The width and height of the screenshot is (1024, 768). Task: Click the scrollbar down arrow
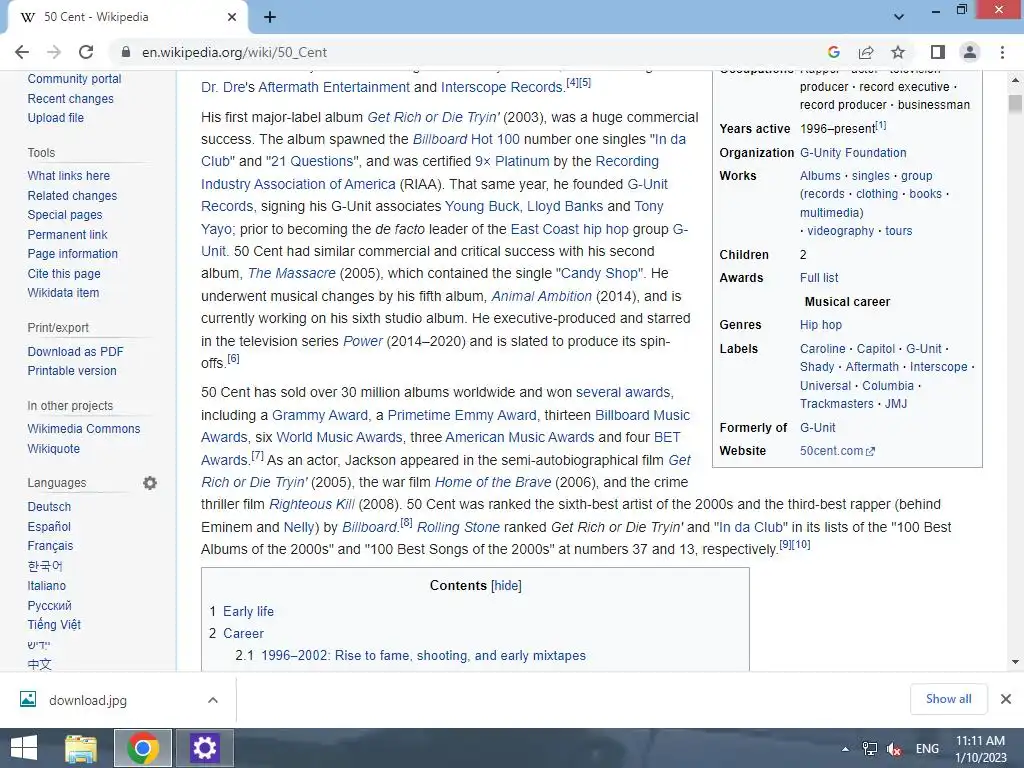click(1015, 662)
